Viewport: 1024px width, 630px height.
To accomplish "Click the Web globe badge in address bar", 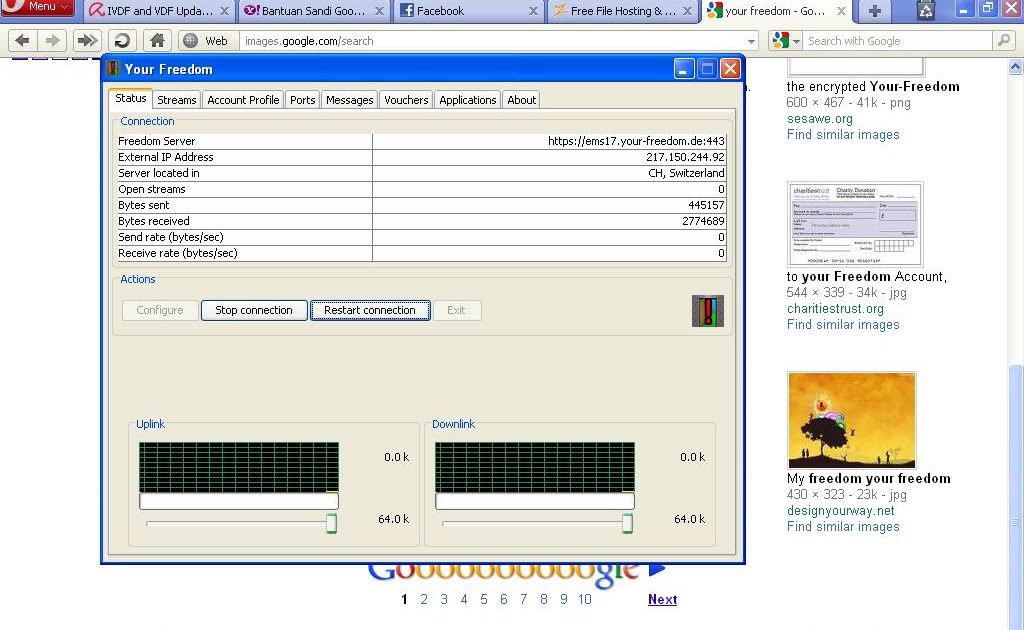I will (206, 40).
